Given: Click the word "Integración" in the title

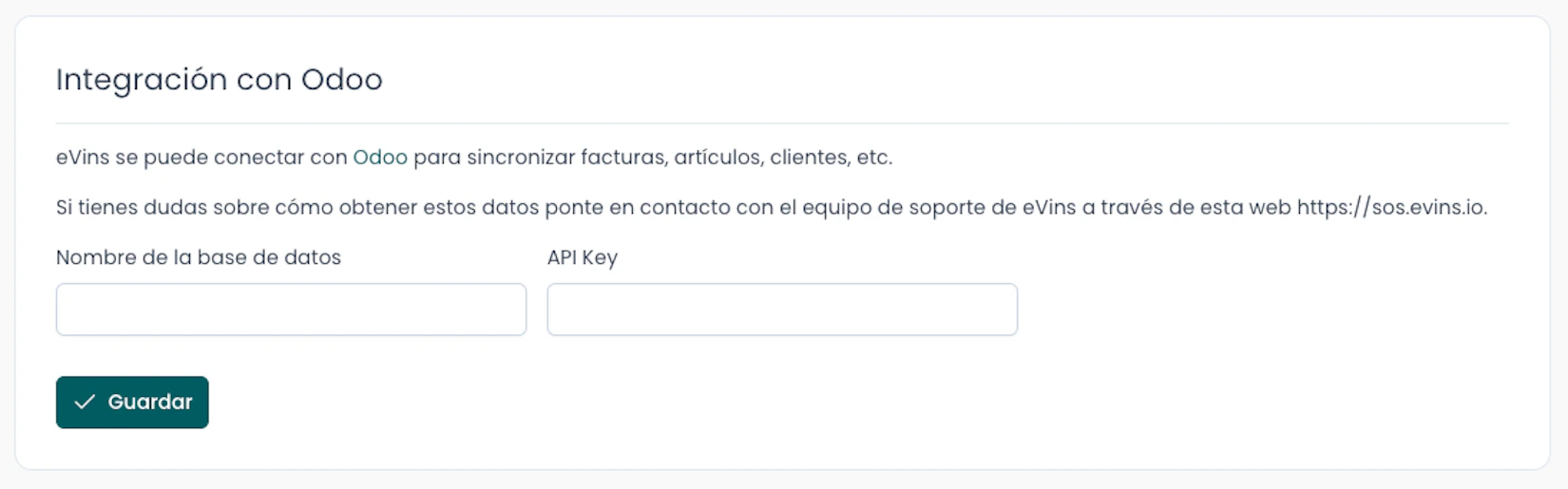Looking at the screenshot, I should click(142, 80).
